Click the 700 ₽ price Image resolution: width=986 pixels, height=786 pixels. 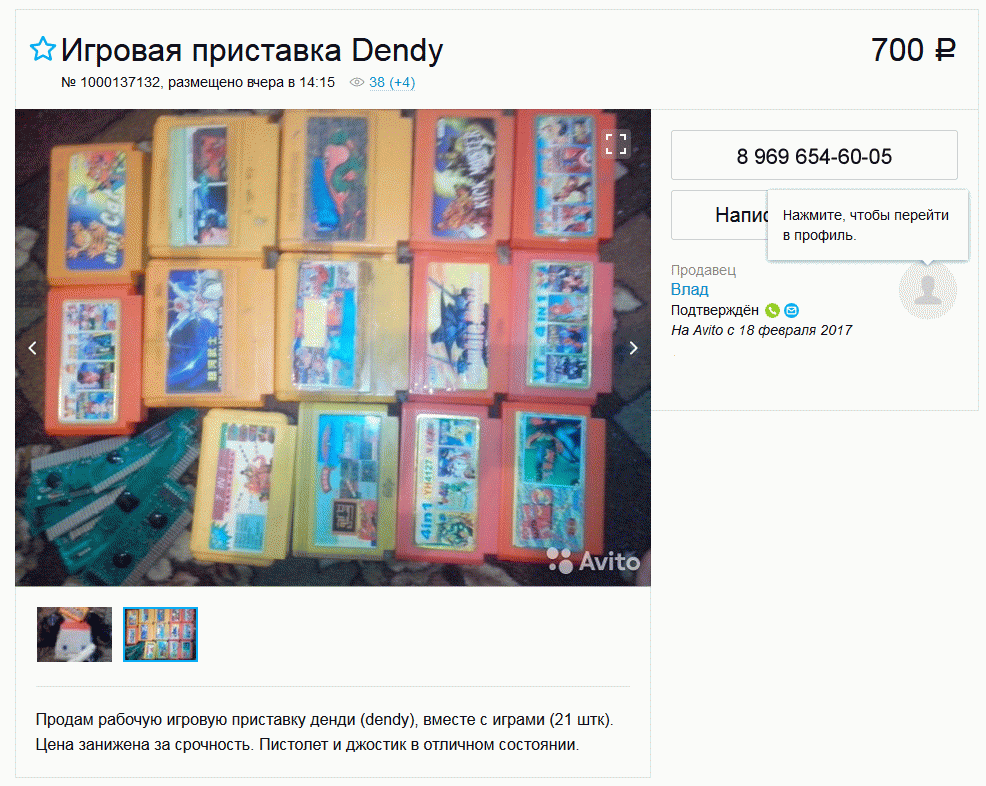pyautogui.click(x=913, y=50)
